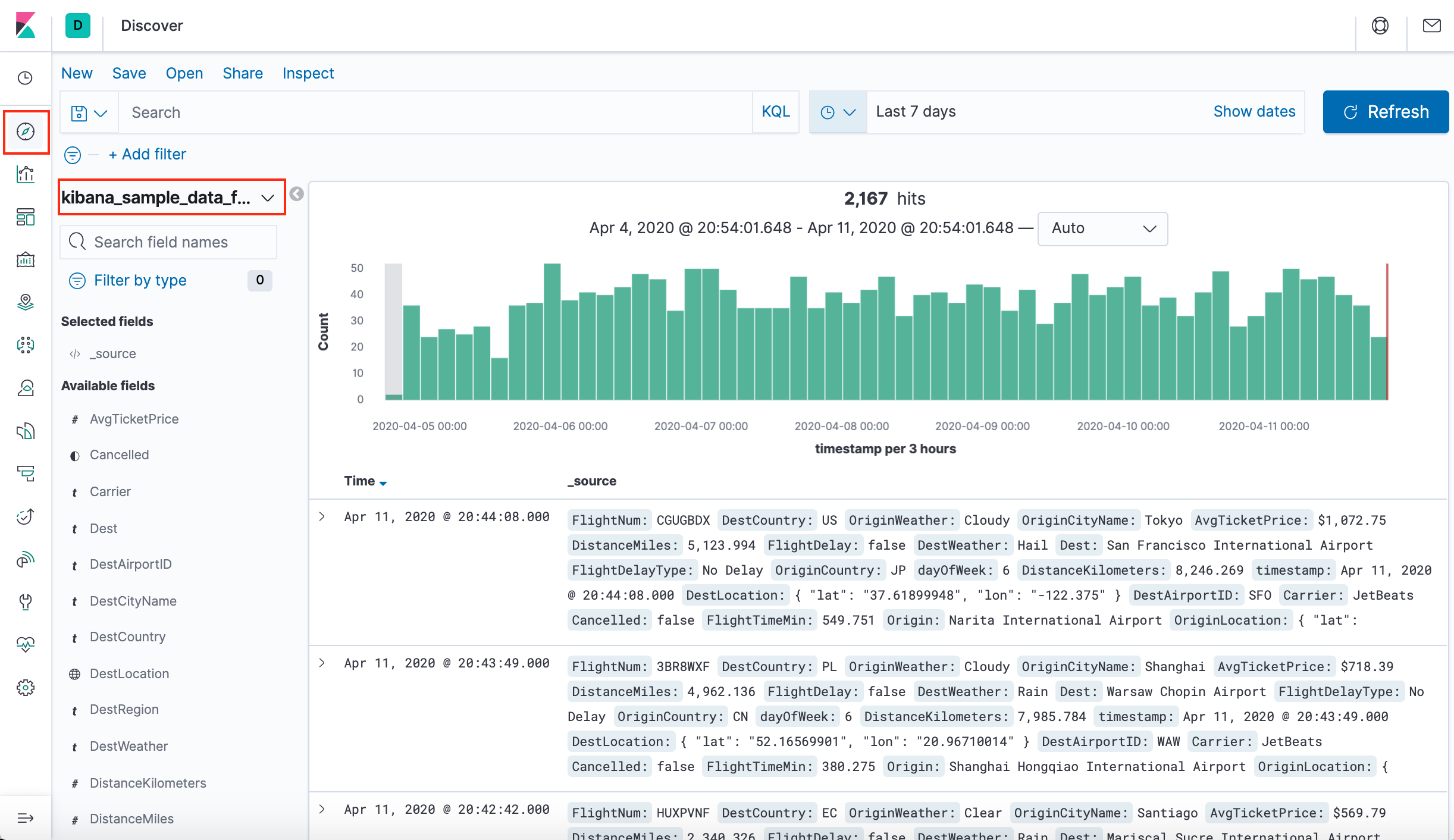
Task: Open the Auto interval dropdown
Action: coord(1102,228)
